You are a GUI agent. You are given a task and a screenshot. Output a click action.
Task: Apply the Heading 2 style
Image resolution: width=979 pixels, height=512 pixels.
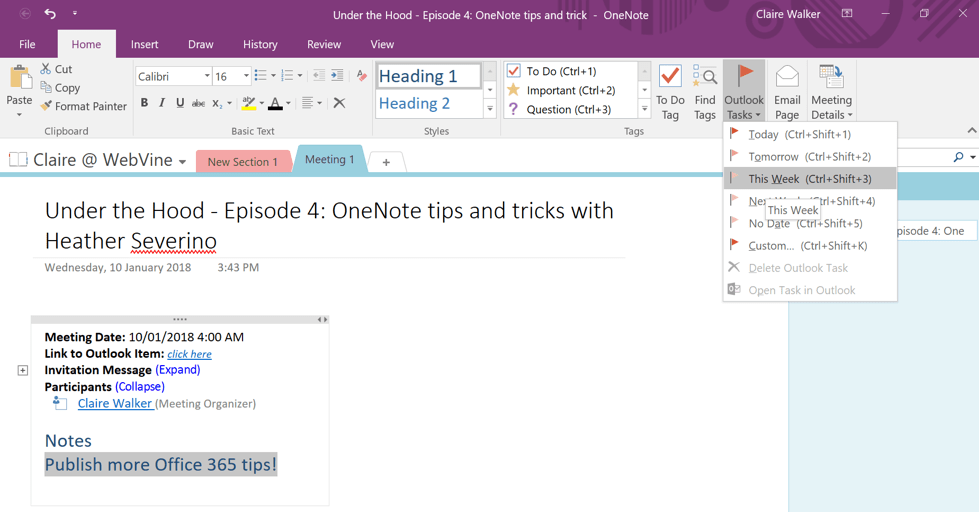429,104
